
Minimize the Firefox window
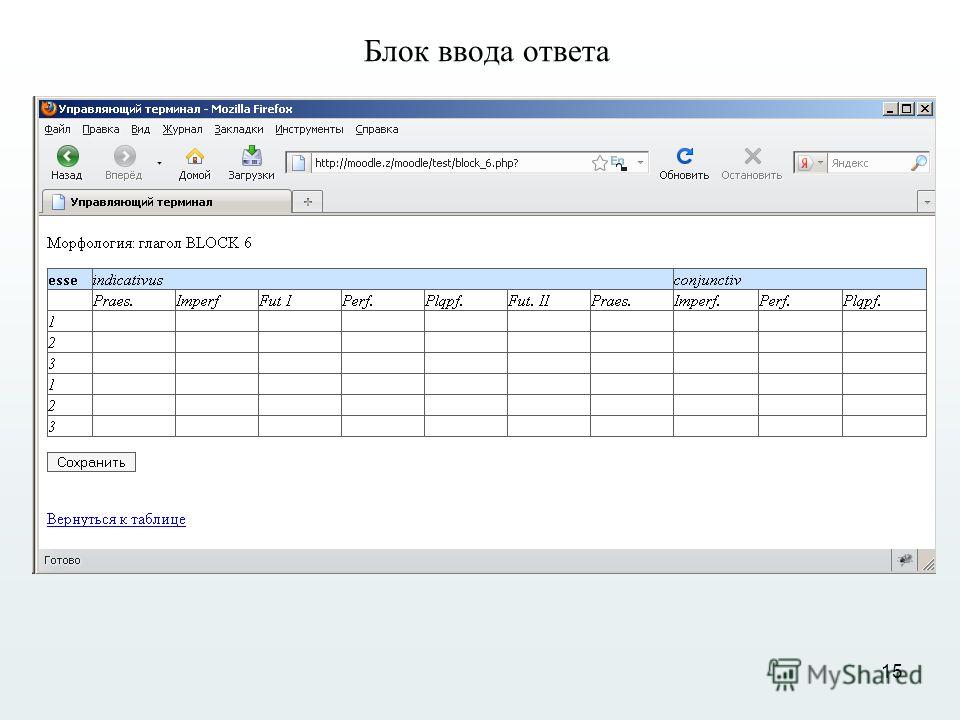tap(891, 109)
